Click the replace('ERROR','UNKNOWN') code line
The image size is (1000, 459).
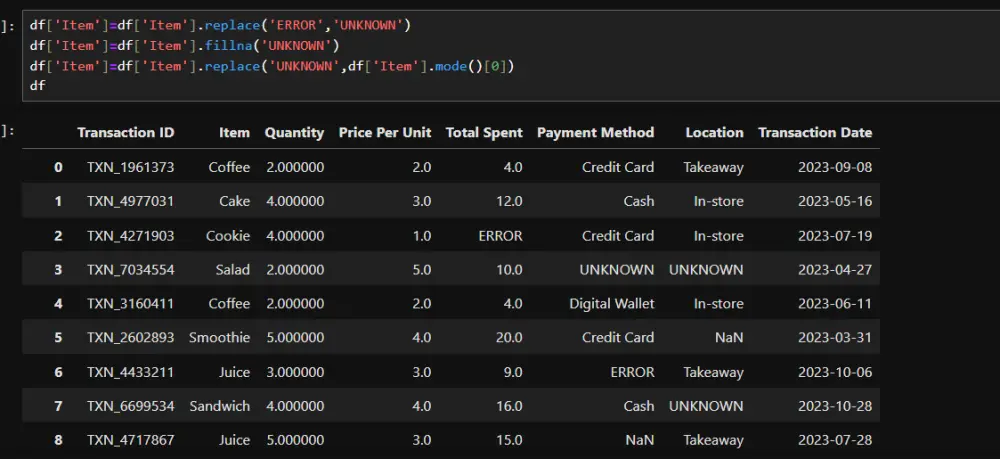(x=221, y=26)
